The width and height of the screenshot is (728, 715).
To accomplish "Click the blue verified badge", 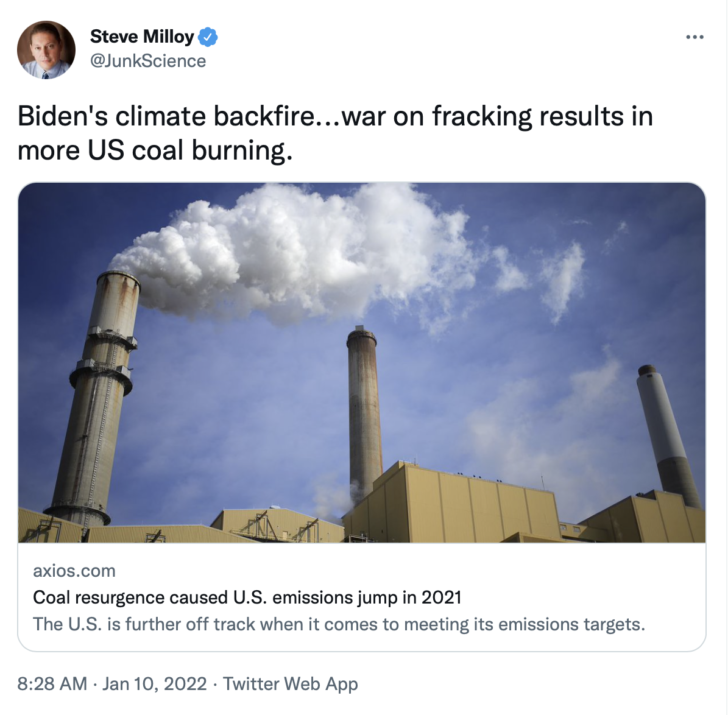I will point(208,37).
